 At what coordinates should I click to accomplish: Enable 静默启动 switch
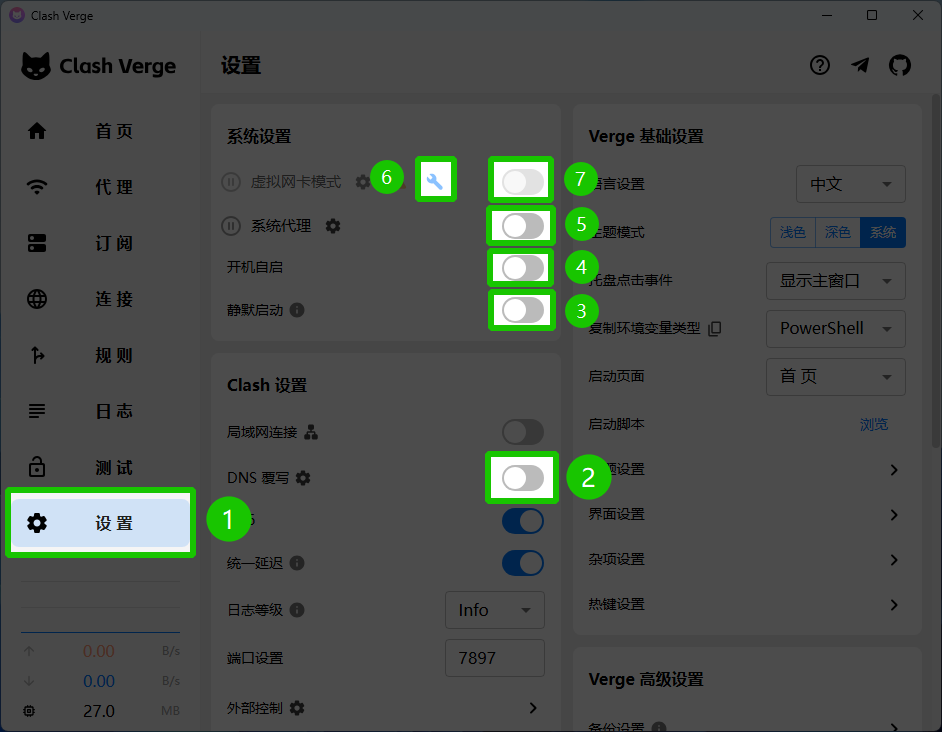click(523, 310)
